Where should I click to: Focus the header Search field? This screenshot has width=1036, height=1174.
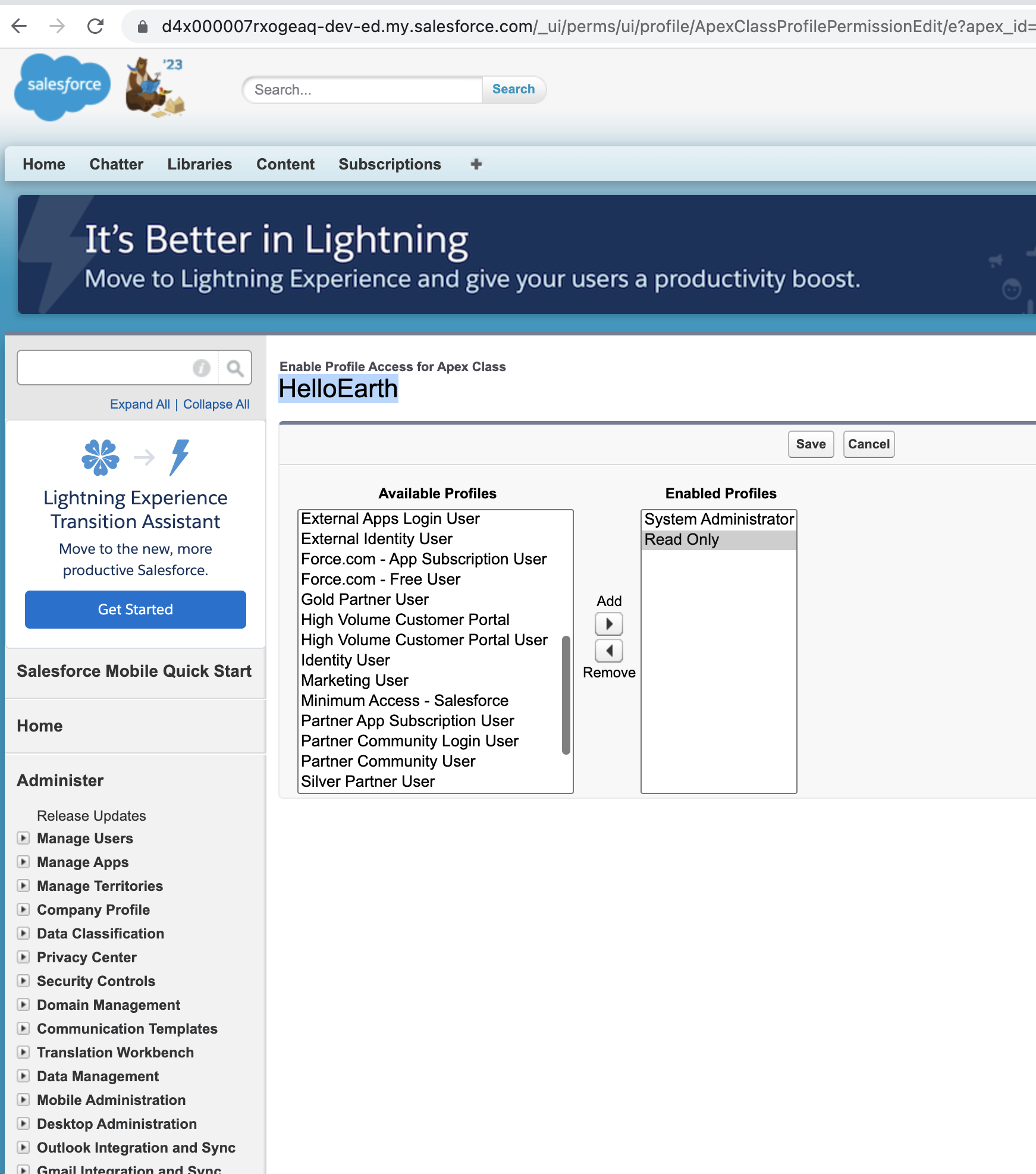(363, 90)
